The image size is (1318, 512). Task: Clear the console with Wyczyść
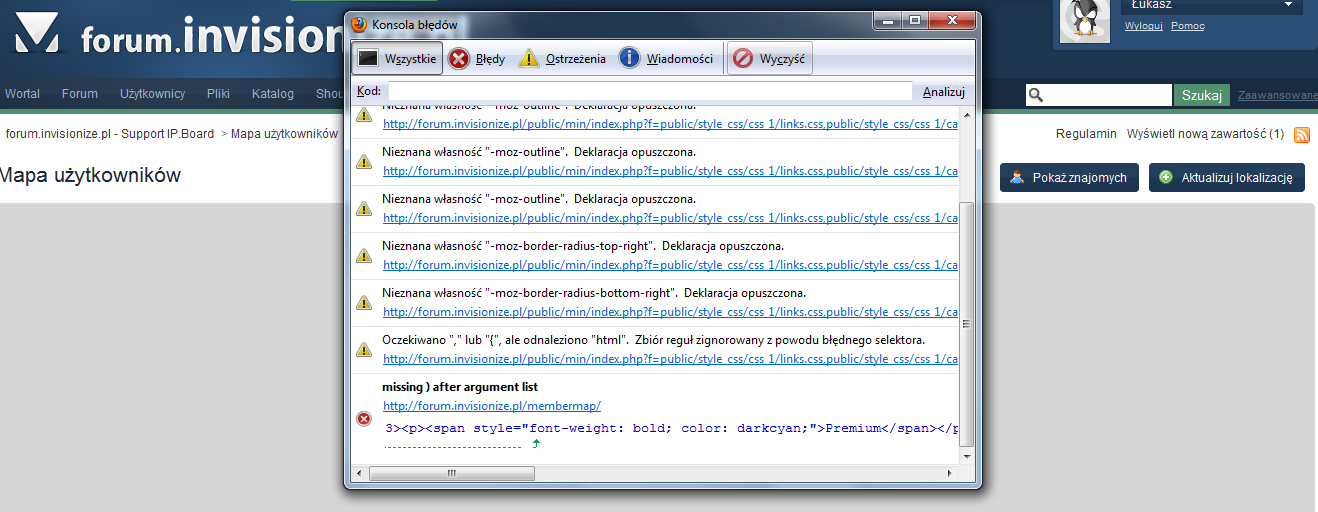click(769, 59)
